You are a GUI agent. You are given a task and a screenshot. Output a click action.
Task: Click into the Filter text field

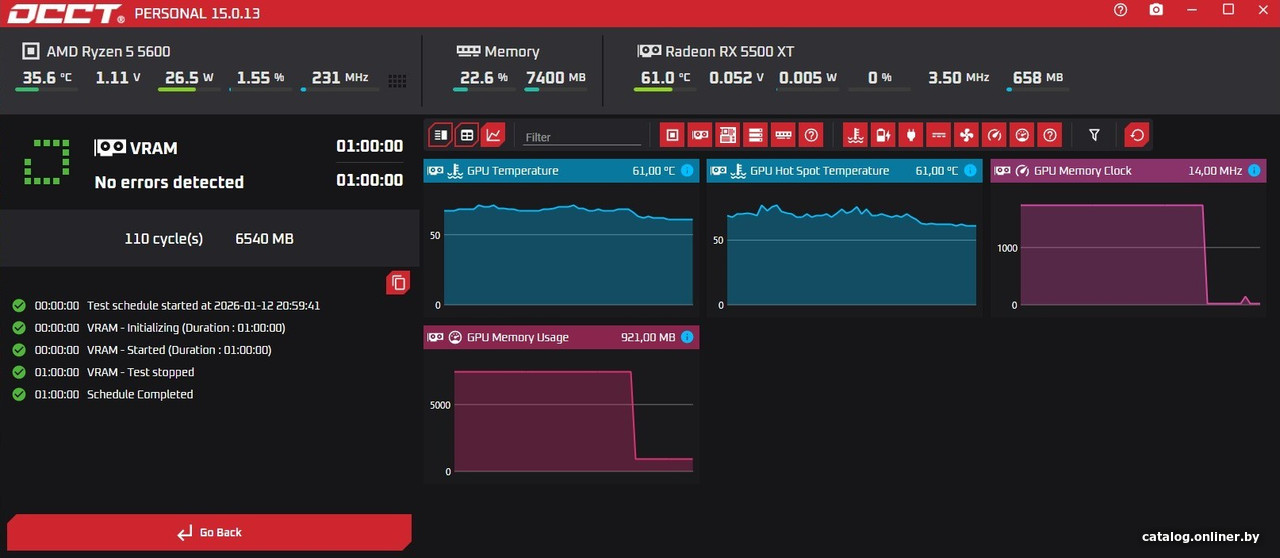coord(582,137)
